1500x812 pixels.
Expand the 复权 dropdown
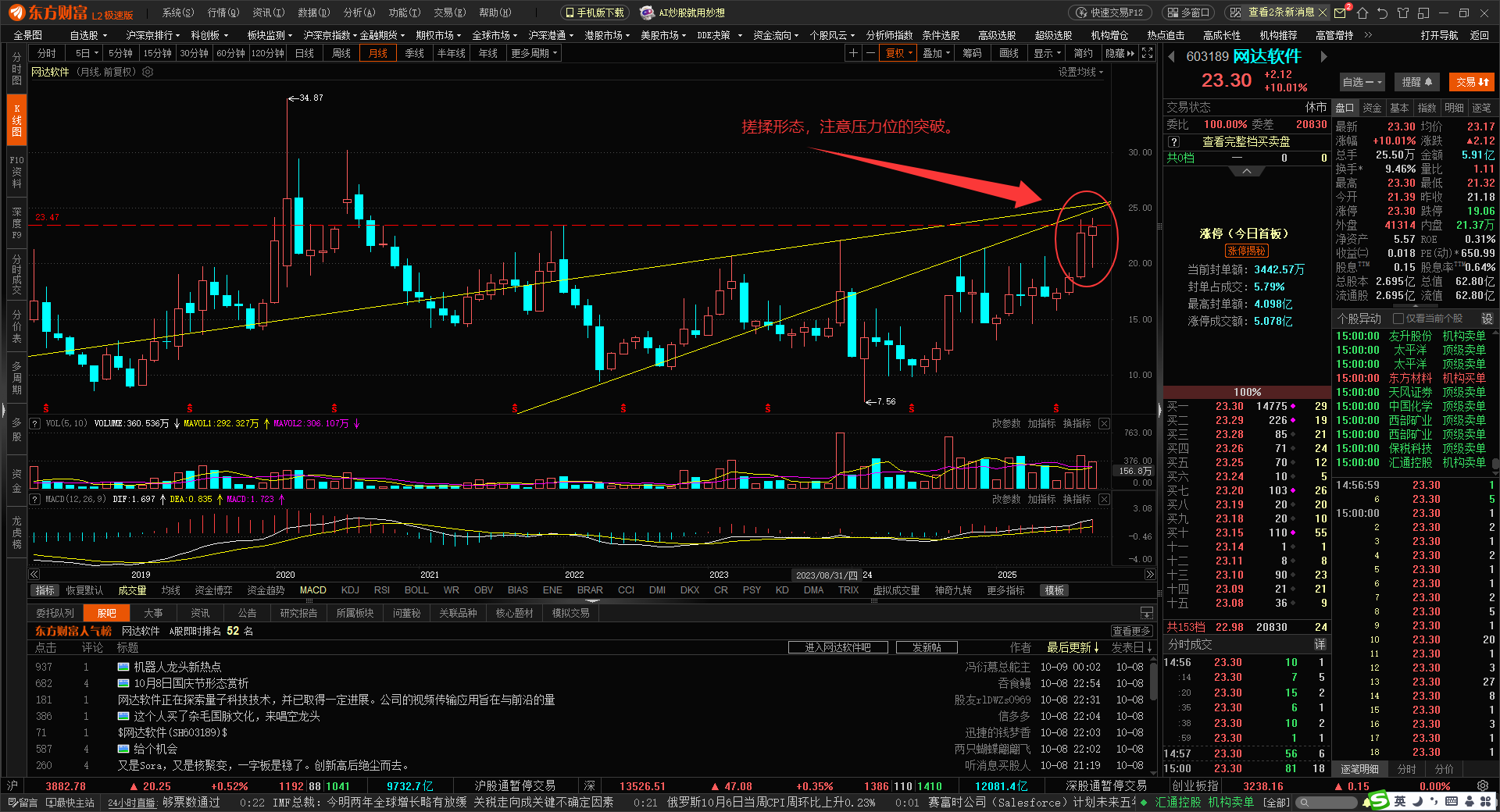pyautogui.click(x=898, y=53)
